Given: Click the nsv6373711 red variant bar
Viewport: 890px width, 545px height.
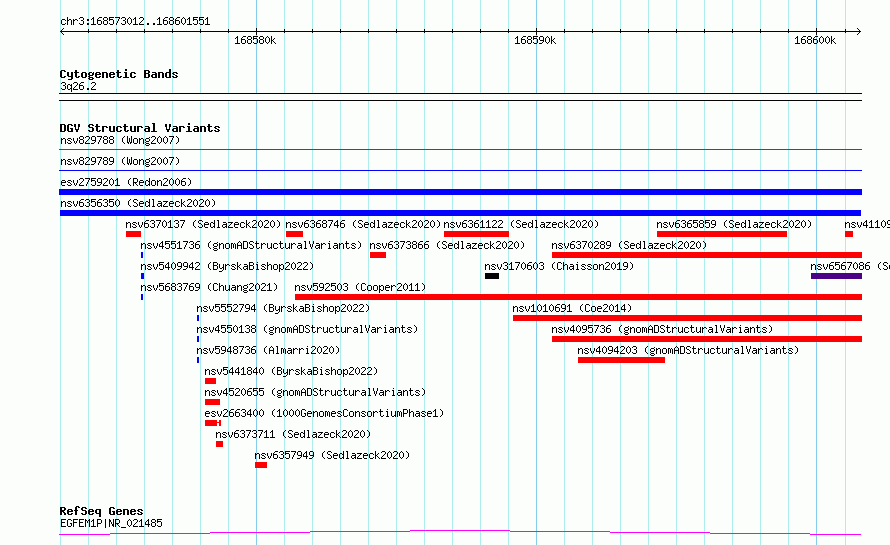Looking at the screenshot, I should [220, 444].
